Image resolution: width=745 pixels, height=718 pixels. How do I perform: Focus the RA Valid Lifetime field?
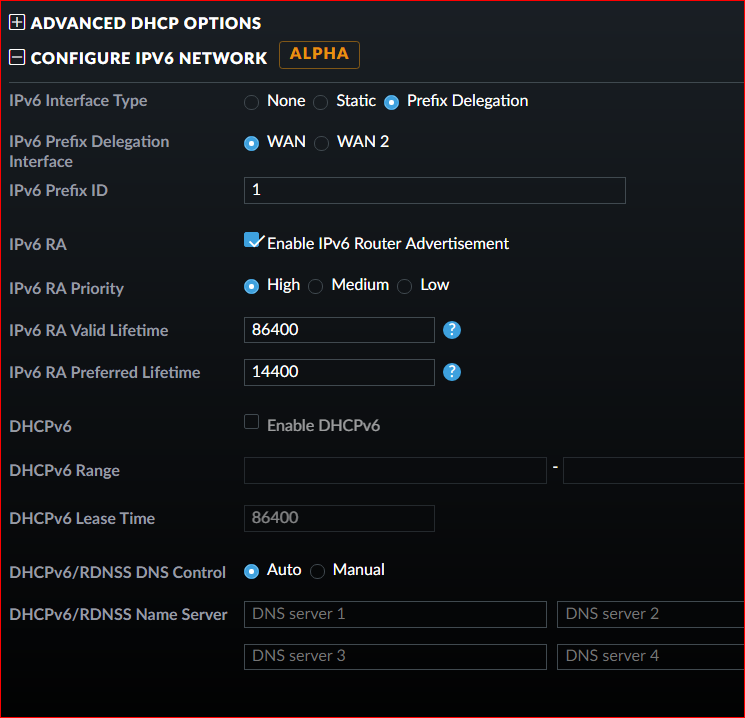[x=339, y=330]
